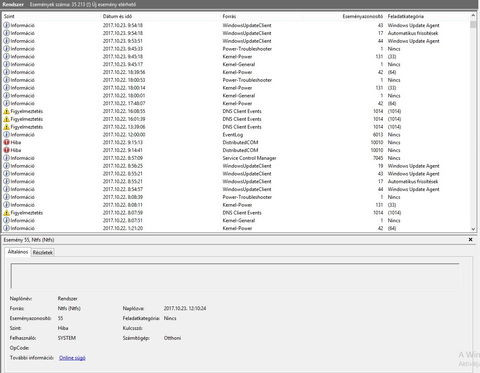Screen dimensions: 480x373
Task: Click the Naplózva value 2017.10.23. 12:10:24
Action: (x=185, y=308)
